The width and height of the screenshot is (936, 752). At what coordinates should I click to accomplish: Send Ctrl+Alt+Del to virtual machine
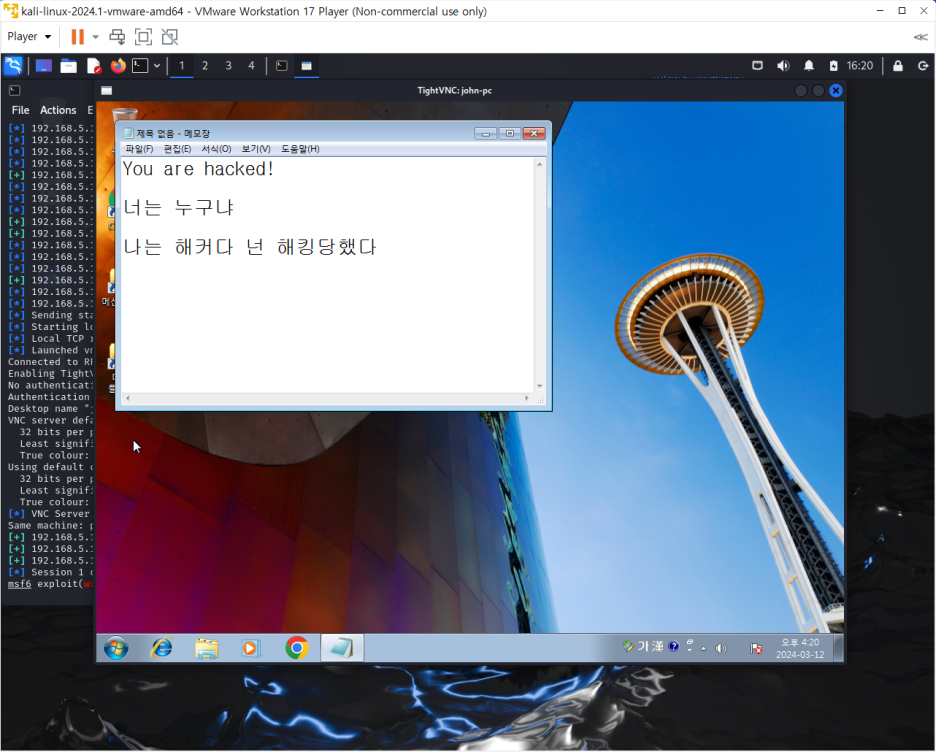tap(117, 37)
